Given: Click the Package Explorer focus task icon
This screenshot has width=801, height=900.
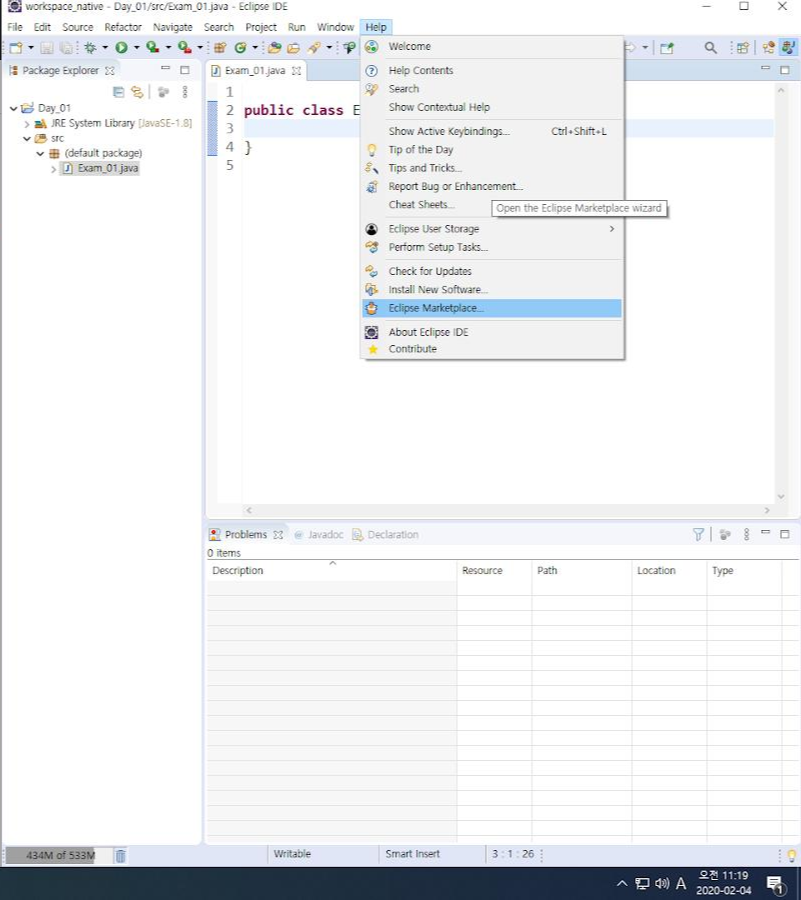Looking at the screenshot, I should tap(164, 92).
